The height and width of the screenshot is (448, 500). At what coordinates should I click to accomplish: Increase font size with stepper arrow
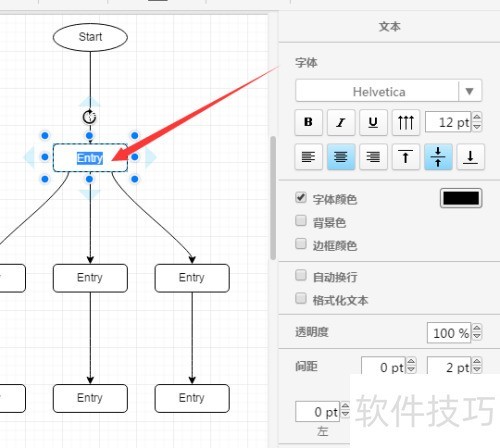(x=477, y=117)
